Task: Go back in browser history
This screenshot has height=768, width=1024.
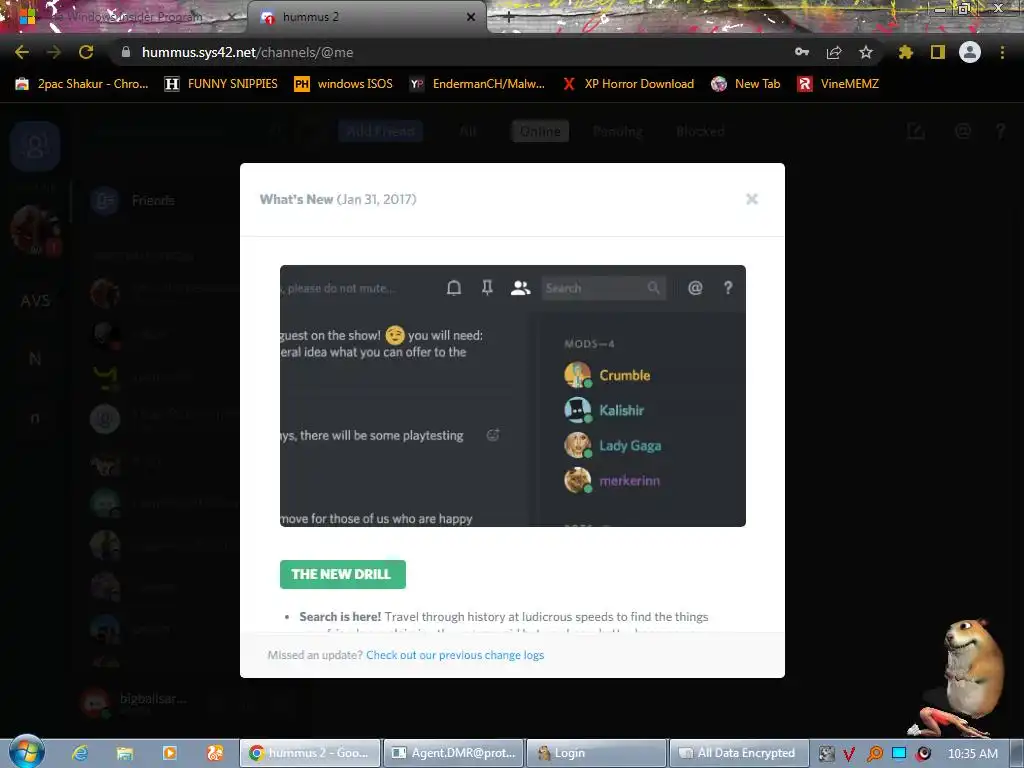Action: pos(22,52)
